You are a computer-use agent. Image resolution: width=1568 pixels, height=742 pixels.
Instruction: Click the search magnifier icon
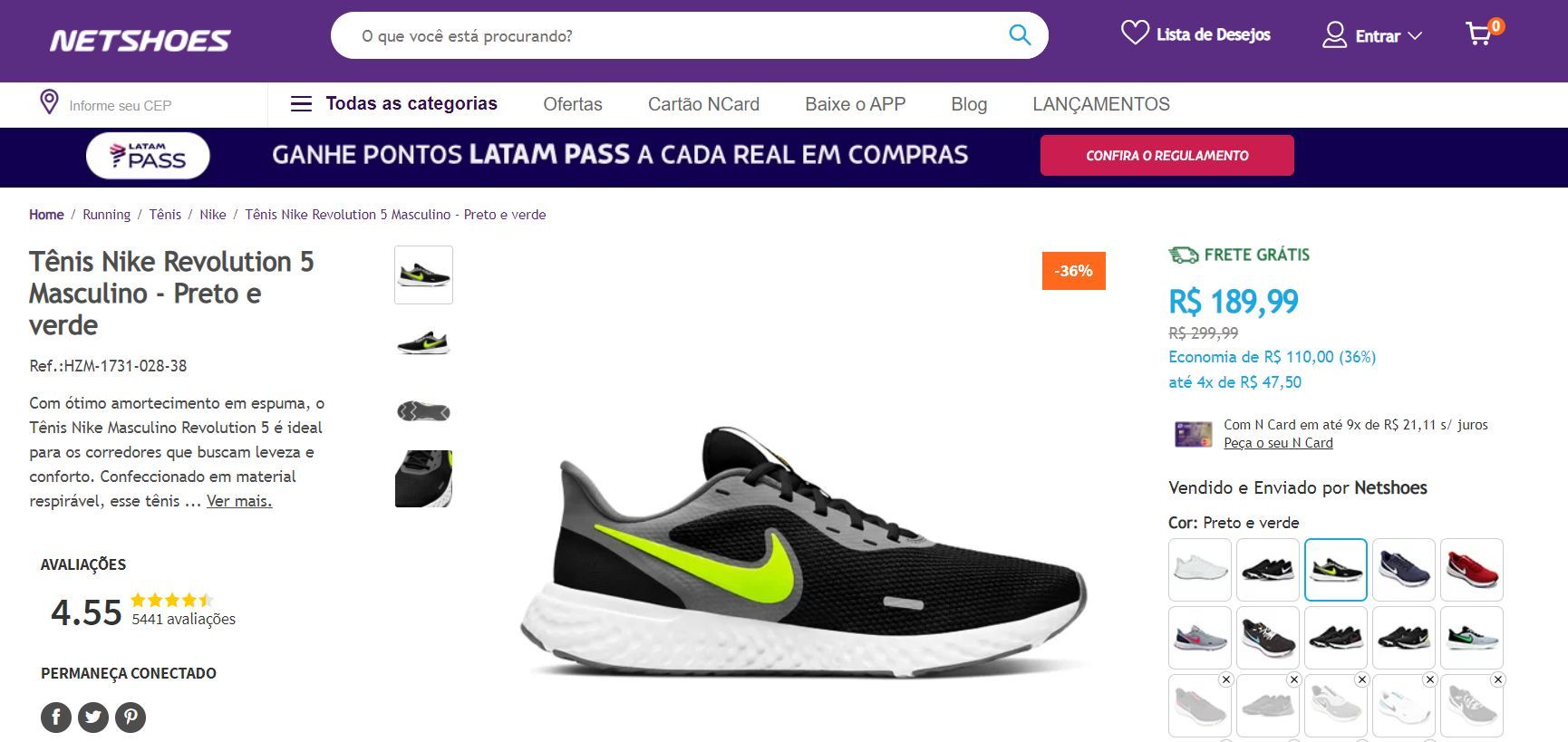tap(1020, 35)
